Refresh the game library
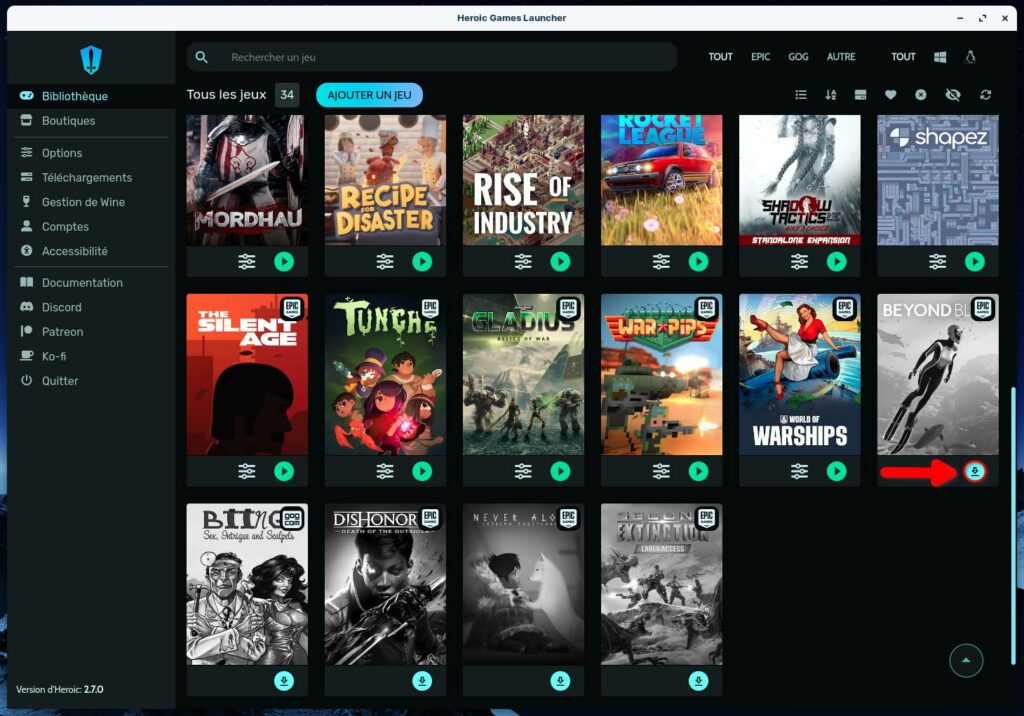This screenshot has height=716, width=1024. 986,95
